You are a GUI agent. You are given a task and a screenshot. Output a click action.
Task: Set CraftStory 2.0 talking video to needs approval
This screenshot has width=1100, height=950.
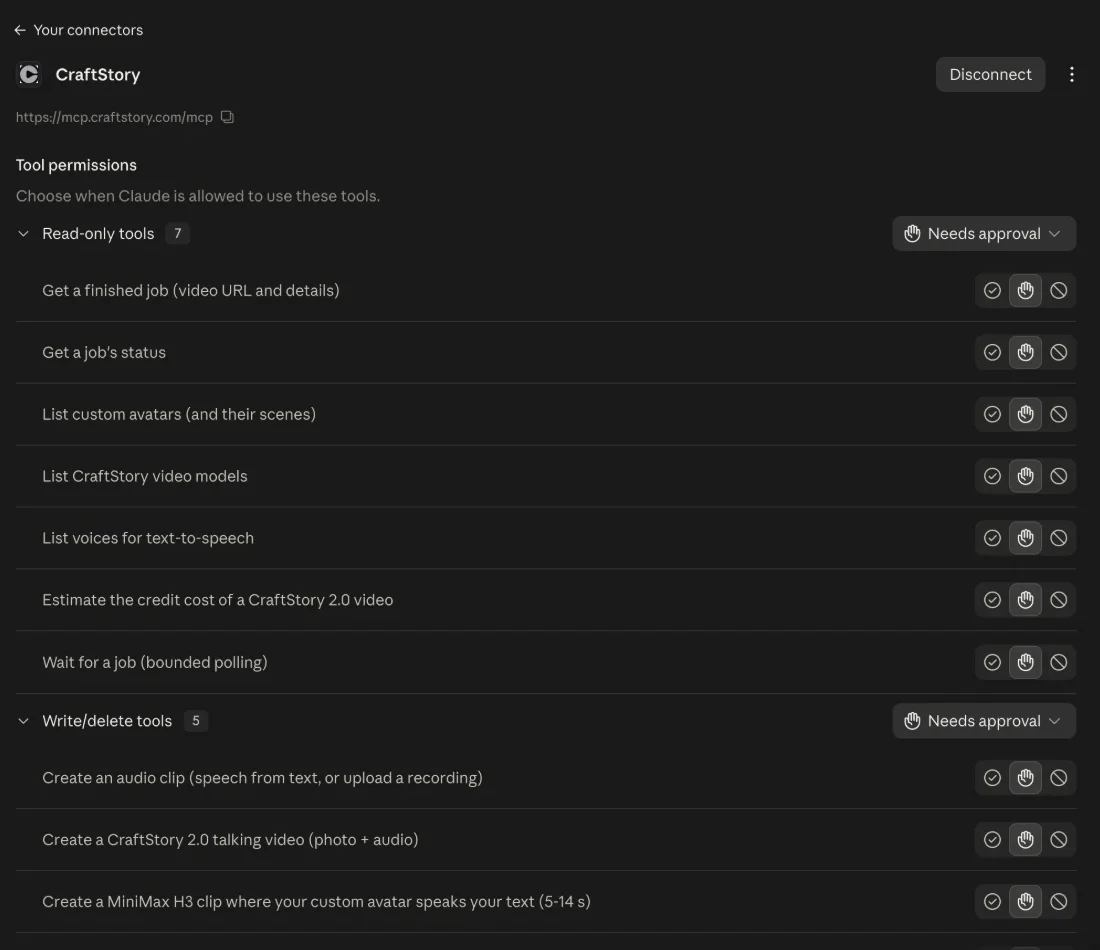(x=1025, y=839)
